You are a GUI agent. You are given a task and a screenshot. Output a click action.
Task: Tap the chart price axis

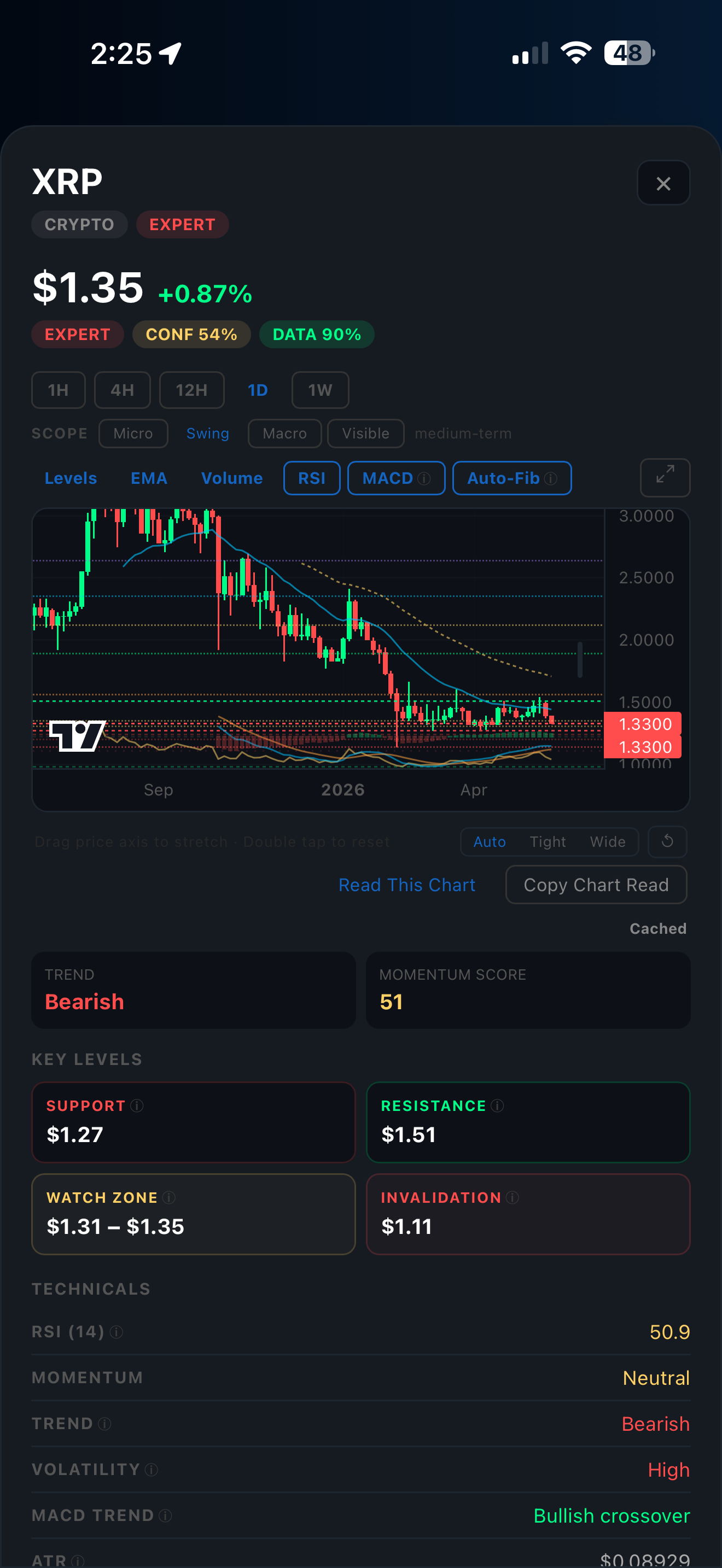pyautogui.click(x=647, y=639)
